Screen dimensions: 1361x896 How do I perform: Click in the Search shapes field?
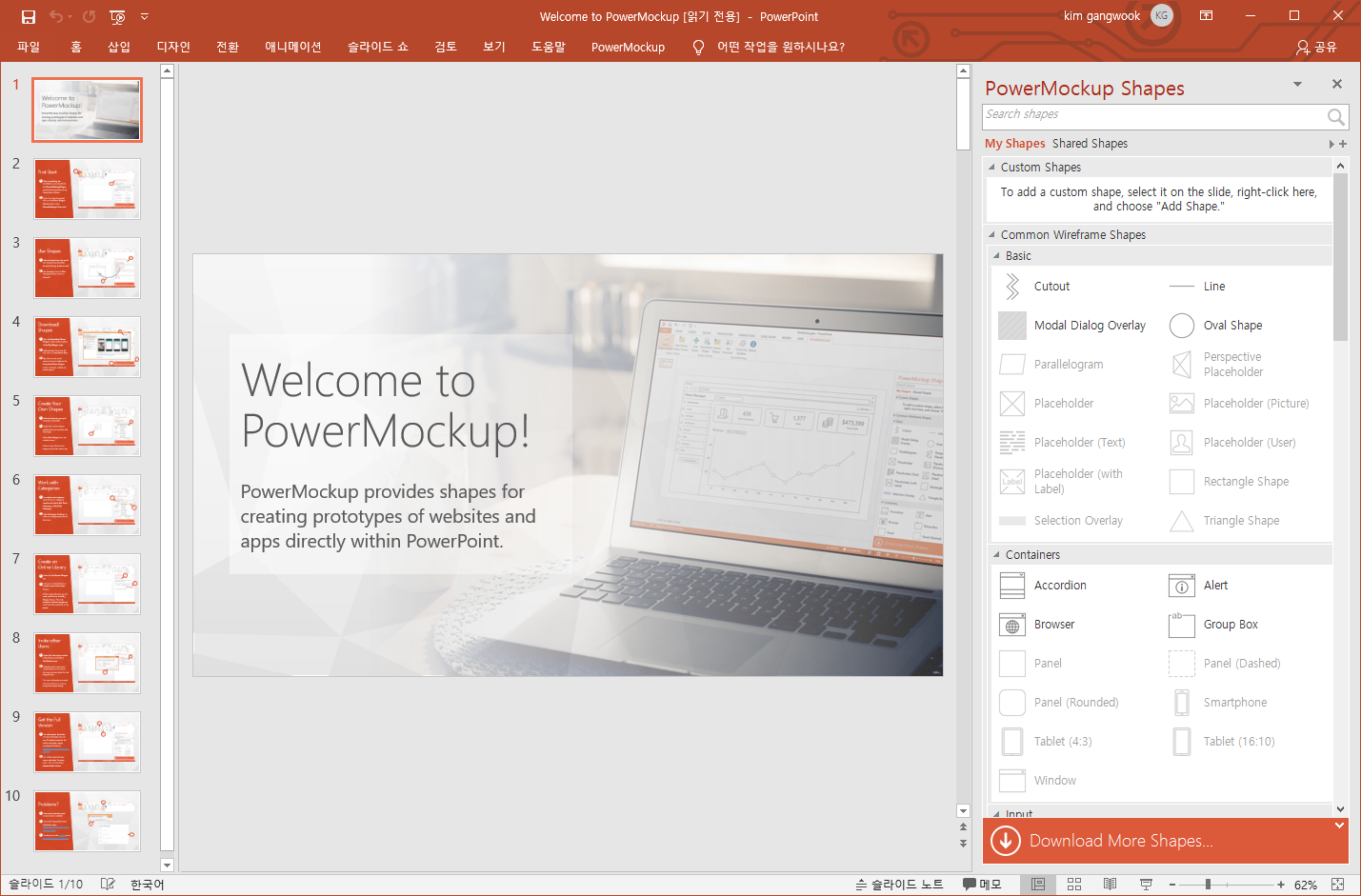1152,116
